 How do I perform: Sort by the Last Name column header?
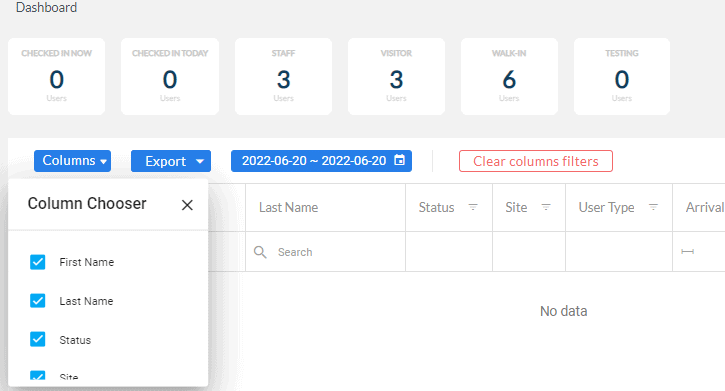click(x=289, y=208)
